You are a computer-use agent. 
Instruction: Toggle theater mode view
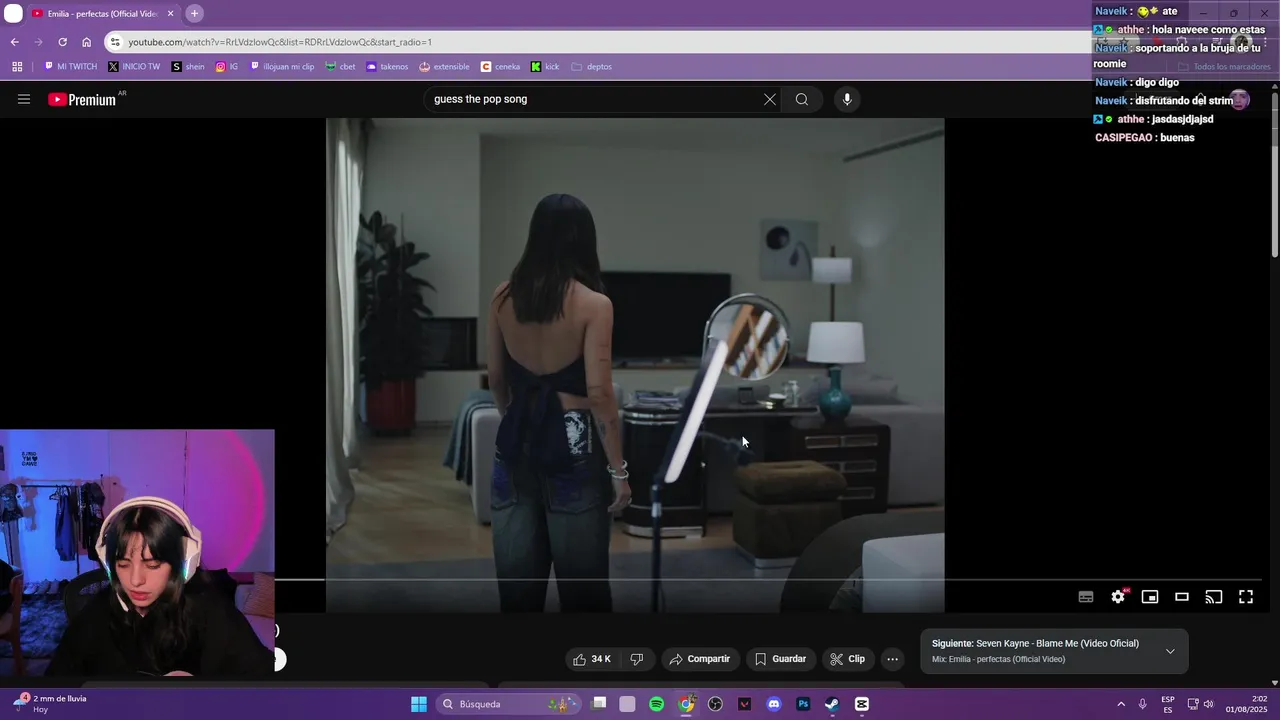pyautogui.click(x=1182, y=597)
